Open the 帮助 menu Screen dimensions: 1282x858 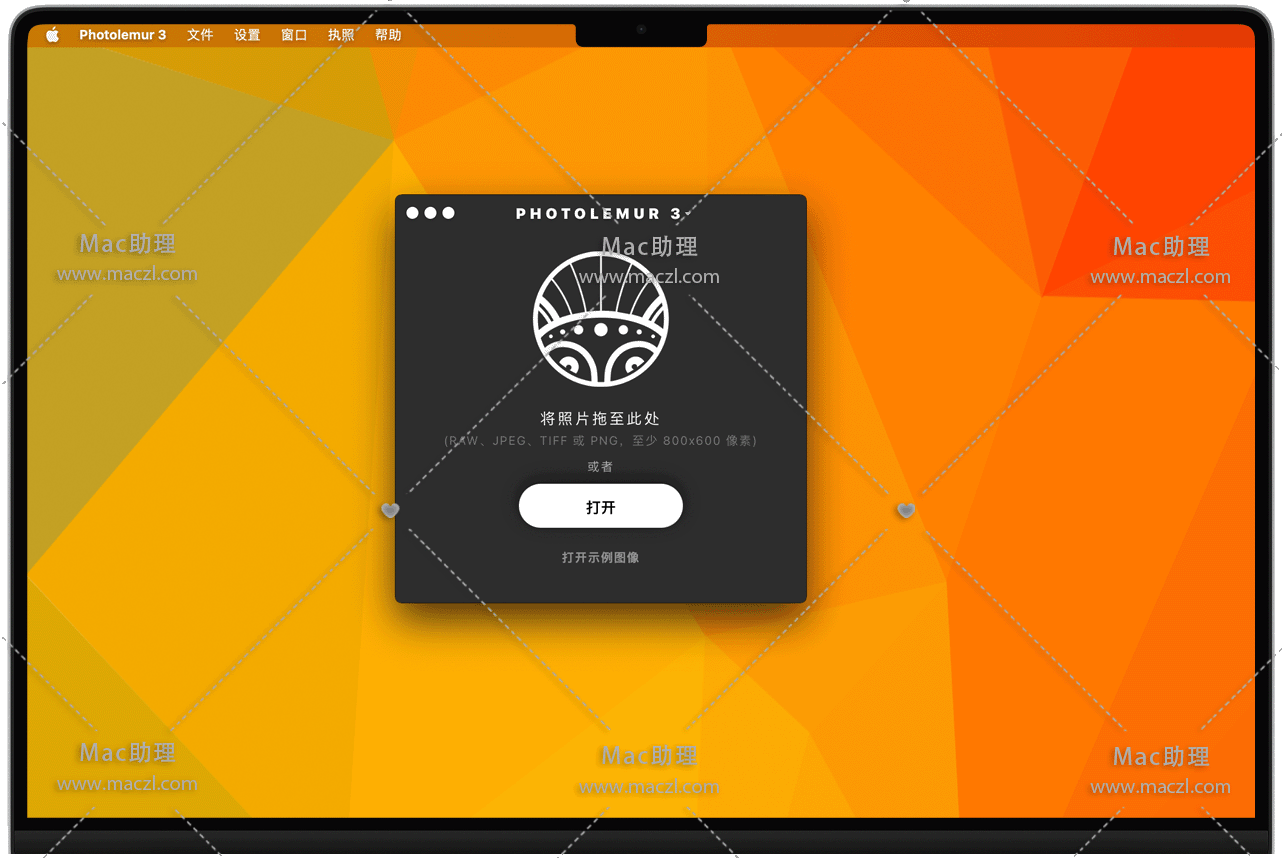(x=388, y=35)
